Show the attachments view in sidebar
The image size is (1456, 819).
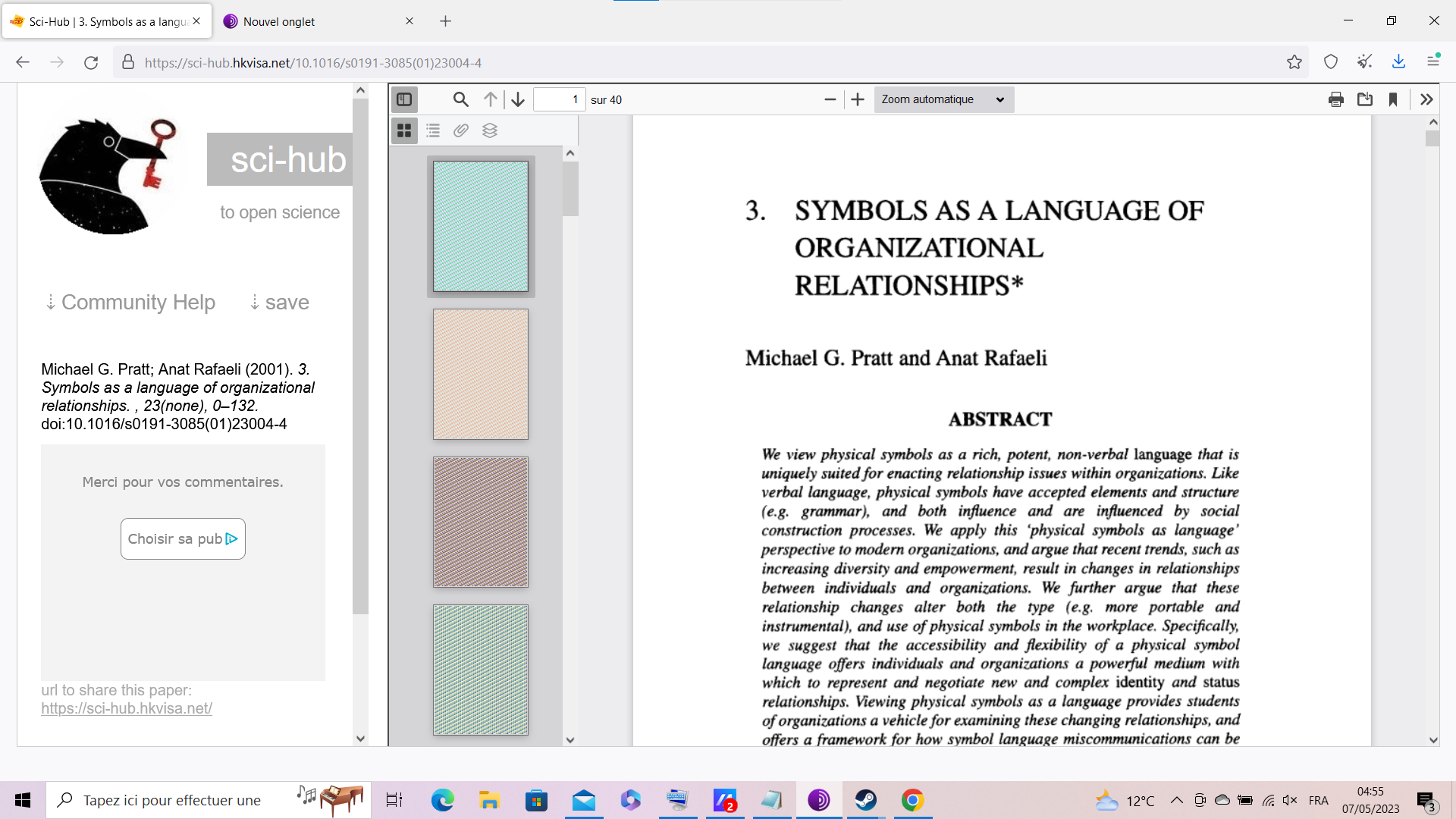tap(461, 130)
